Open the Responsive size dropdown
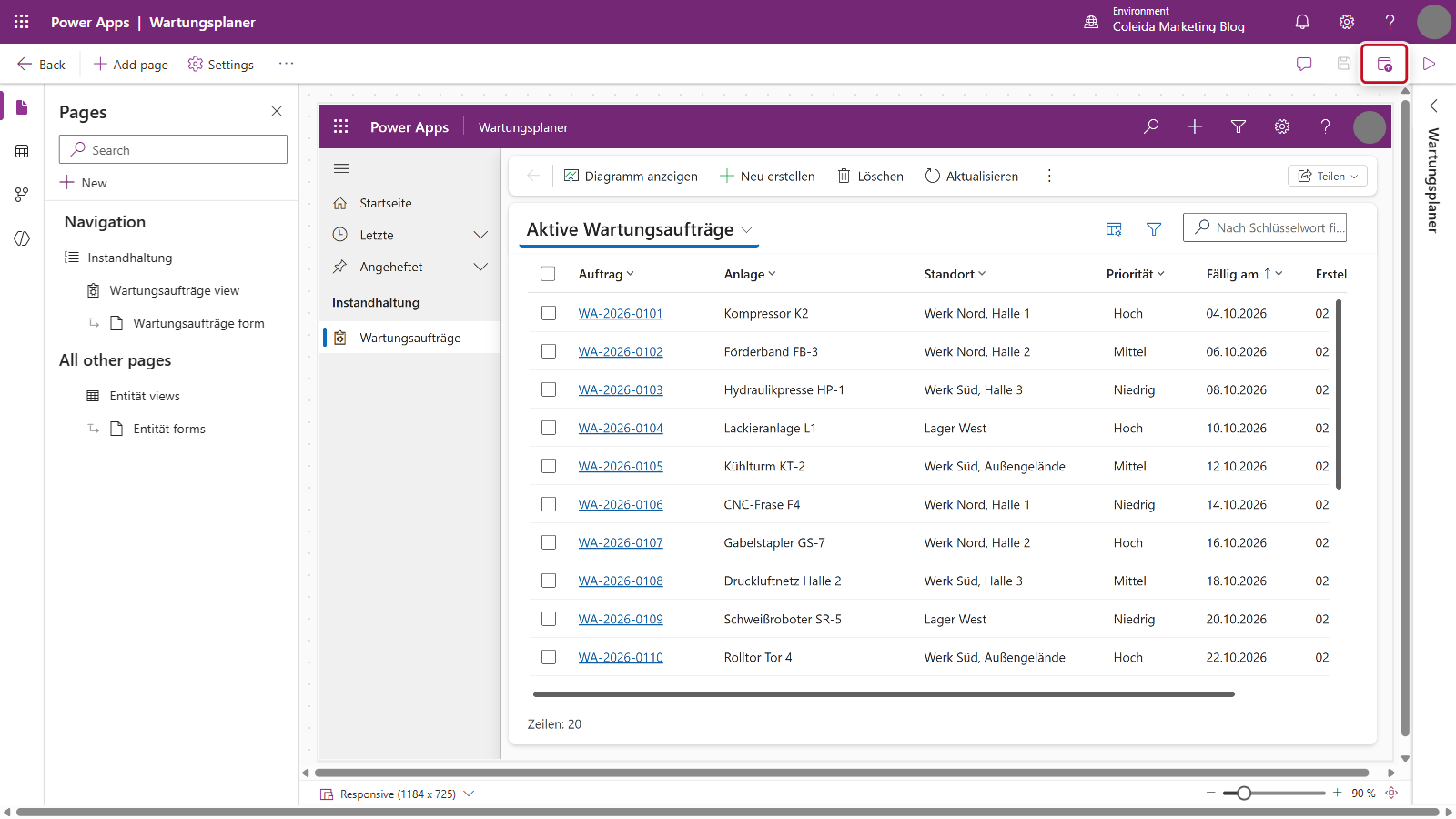Screen dimensions: 1456x819 (x=398, y=794)
